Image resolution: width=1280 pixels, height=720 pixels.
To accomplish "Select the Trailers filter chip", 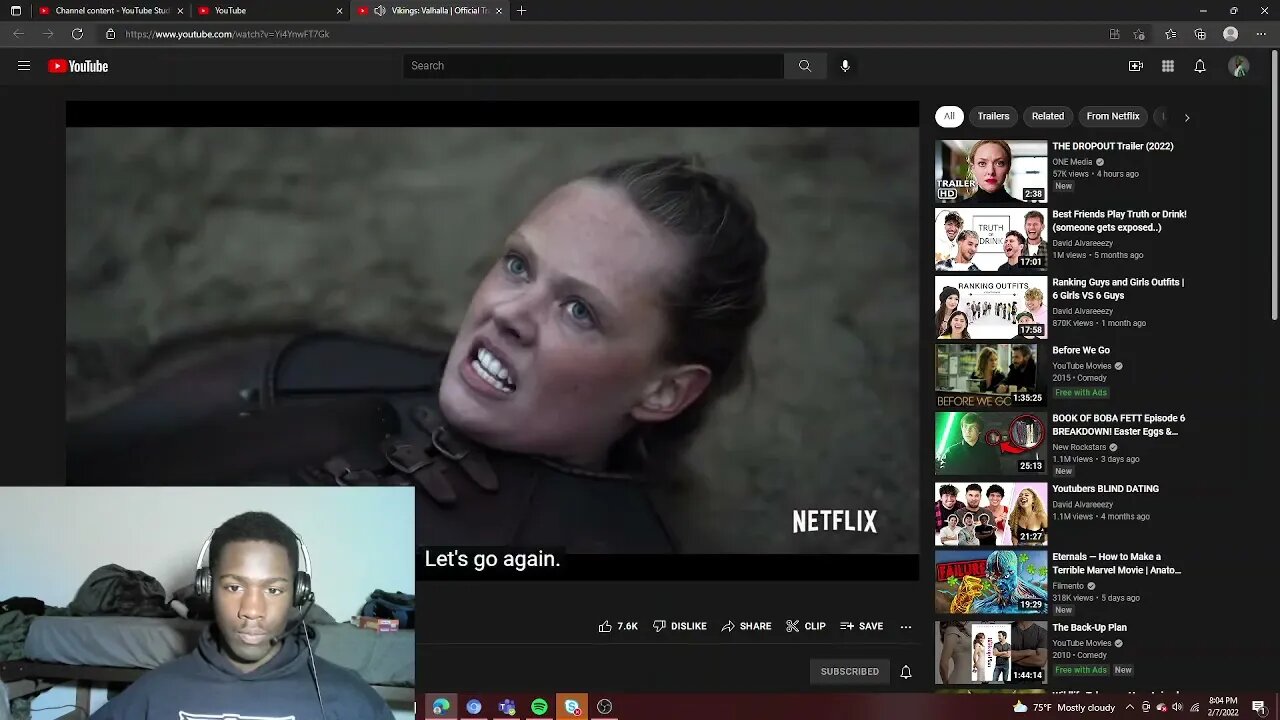I will coord(993,116).
